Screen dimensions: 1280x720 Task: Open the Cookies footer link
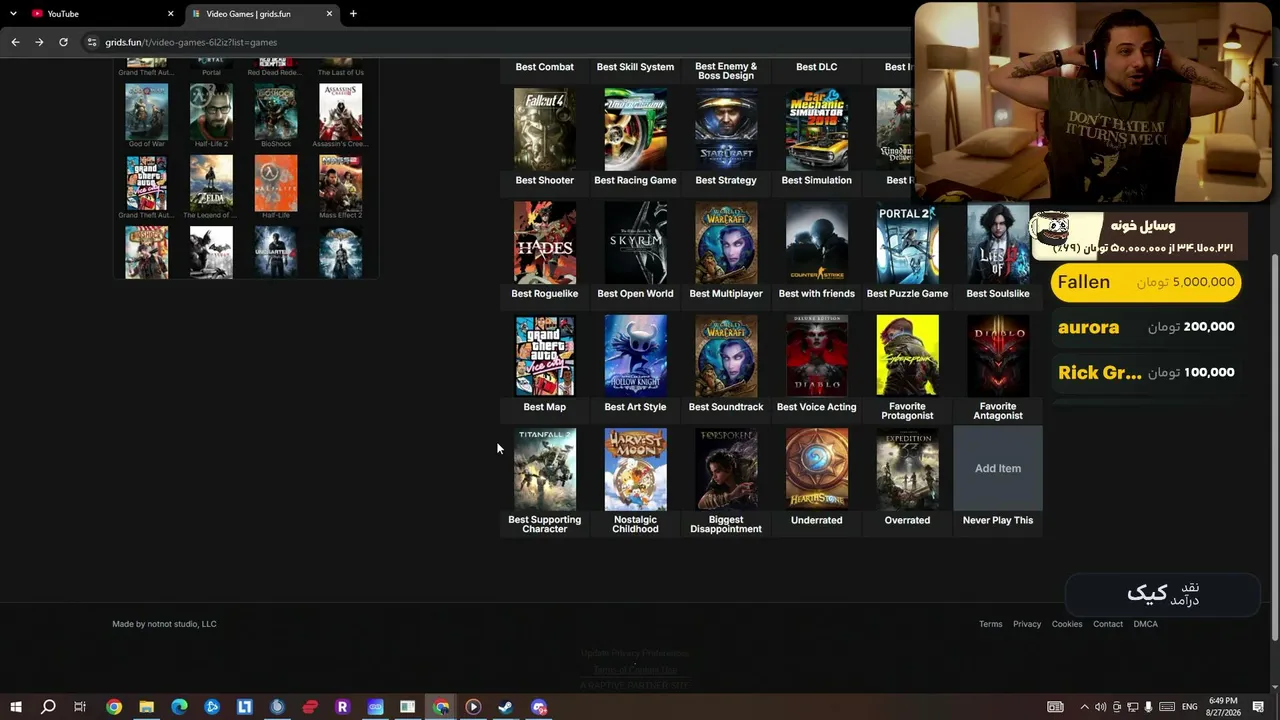(x=1067, y=624)
